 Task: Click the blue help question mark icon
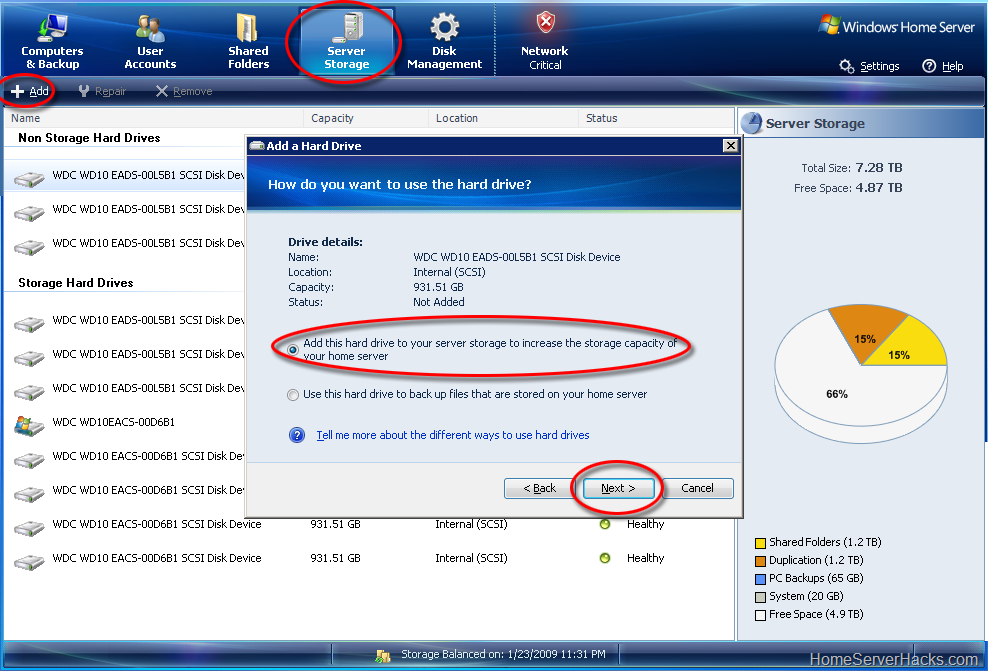pyautogui.click(x=297, y=435)
